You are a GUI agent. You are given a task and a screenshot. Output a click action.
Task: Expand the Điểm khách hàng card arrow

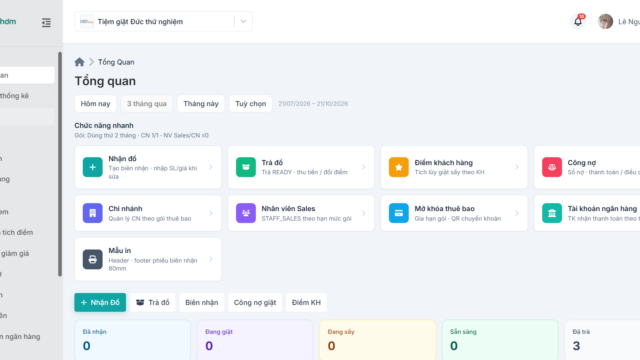click(517, 167)
